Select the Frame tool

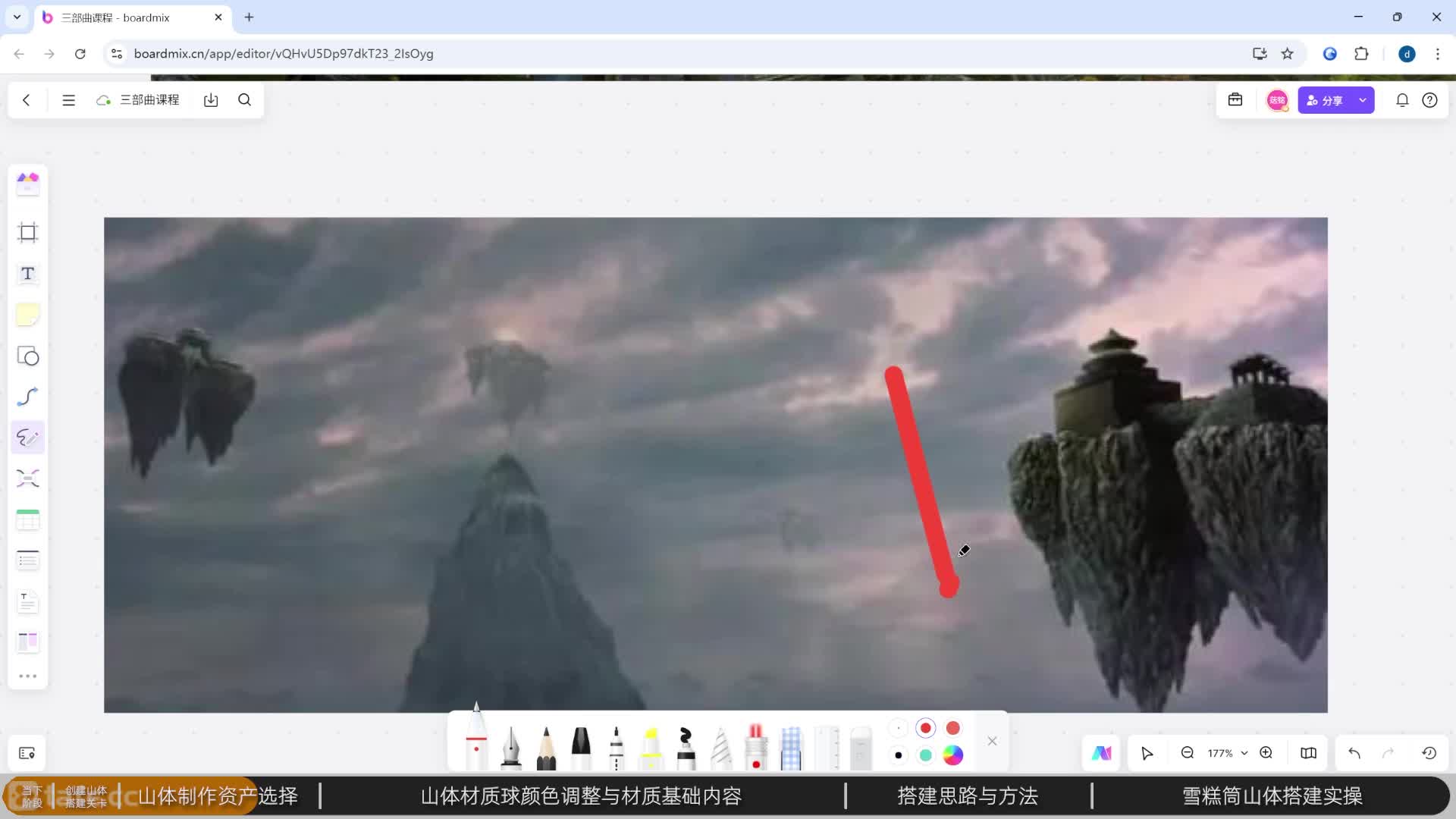28,233
